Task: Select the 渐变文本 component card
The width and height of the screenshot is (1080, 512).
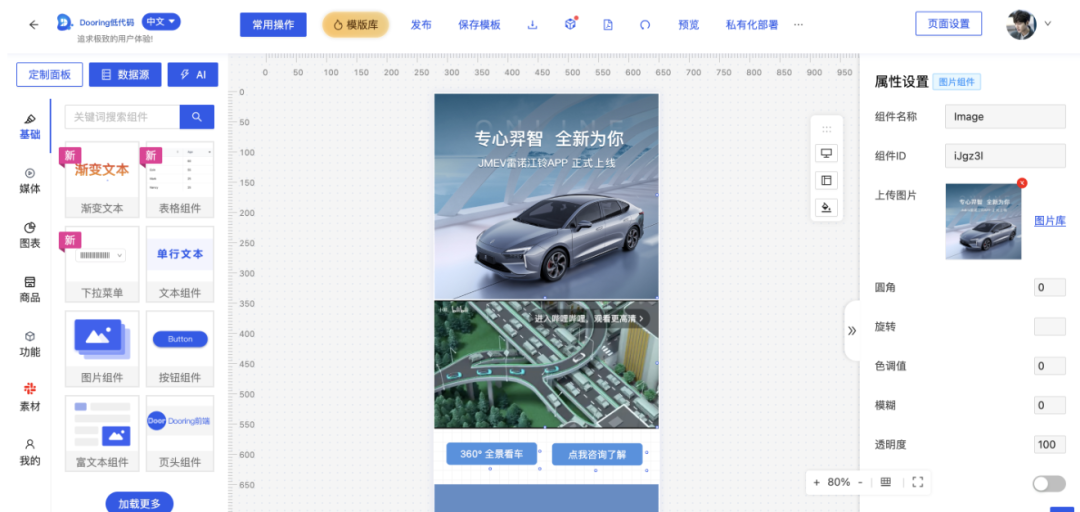Action: 102,181
